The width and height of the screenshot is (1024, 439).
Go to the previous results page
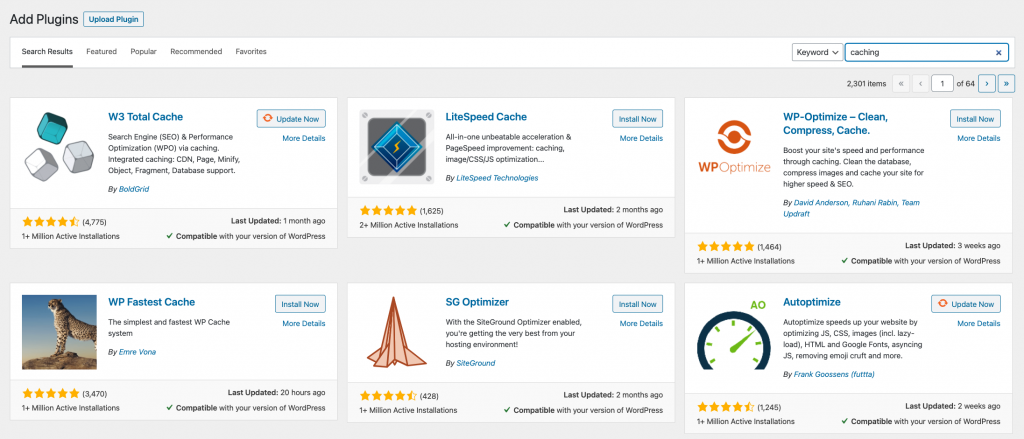coord(921,84)
